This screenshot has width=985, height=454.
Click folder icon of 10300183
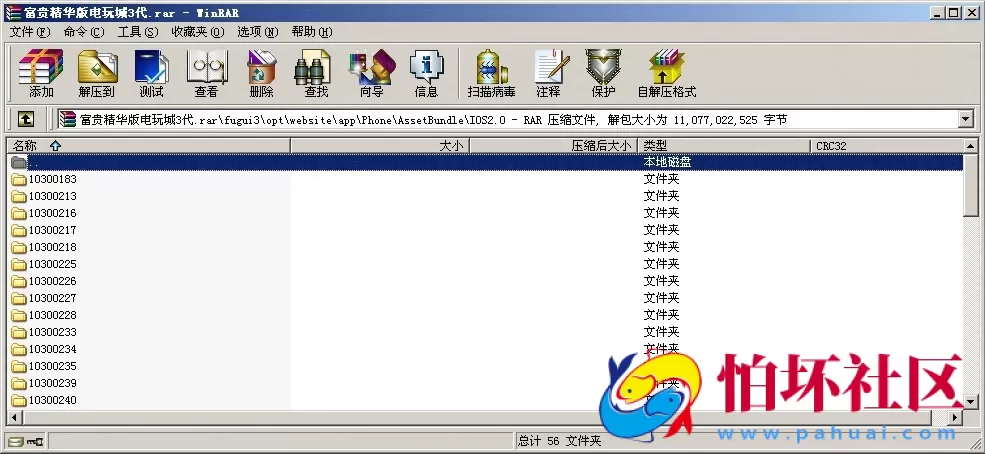pyautogui.click(x=19, y=180)
